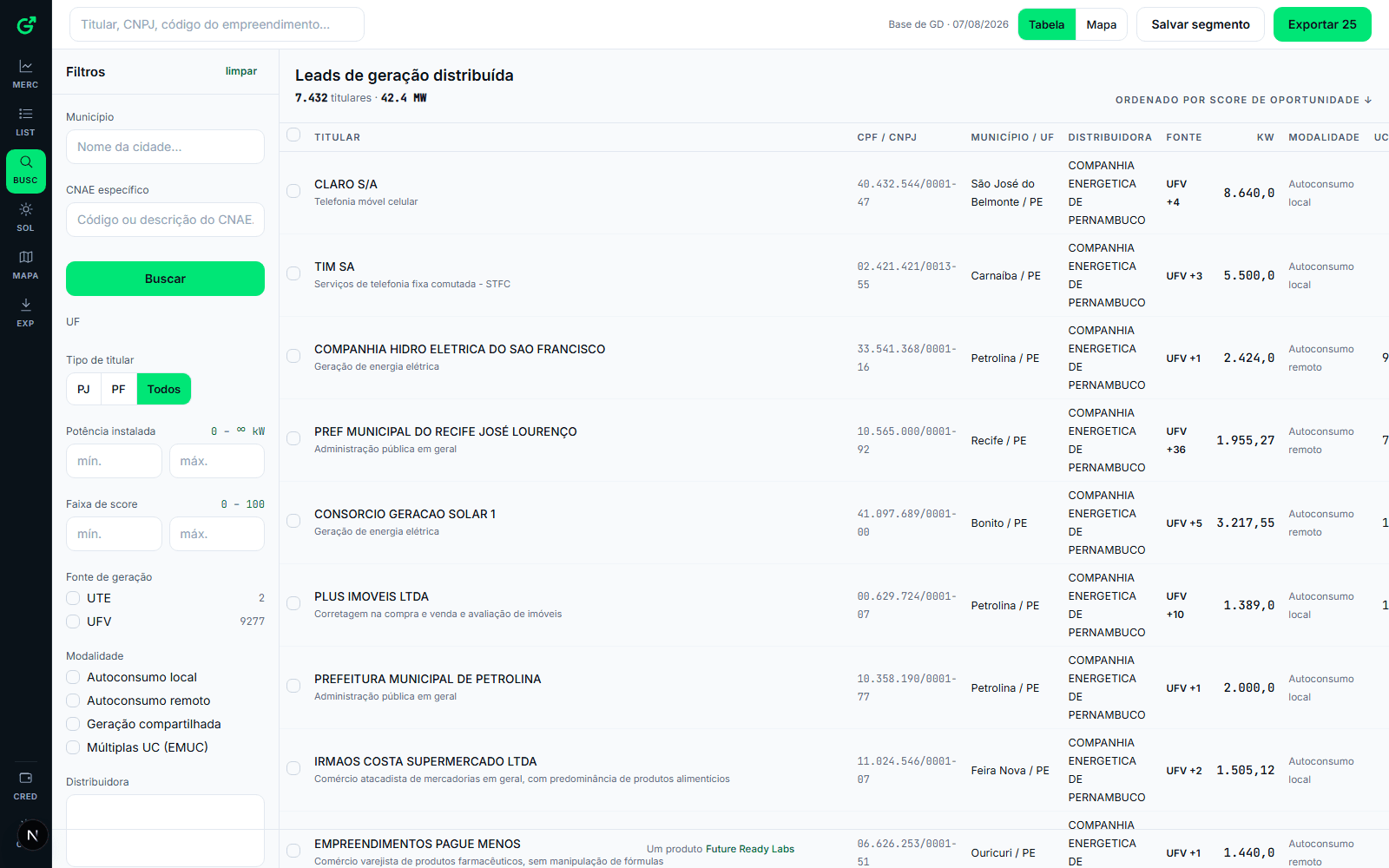
Task: Focus the Município city name field
Action: (165, 147)
